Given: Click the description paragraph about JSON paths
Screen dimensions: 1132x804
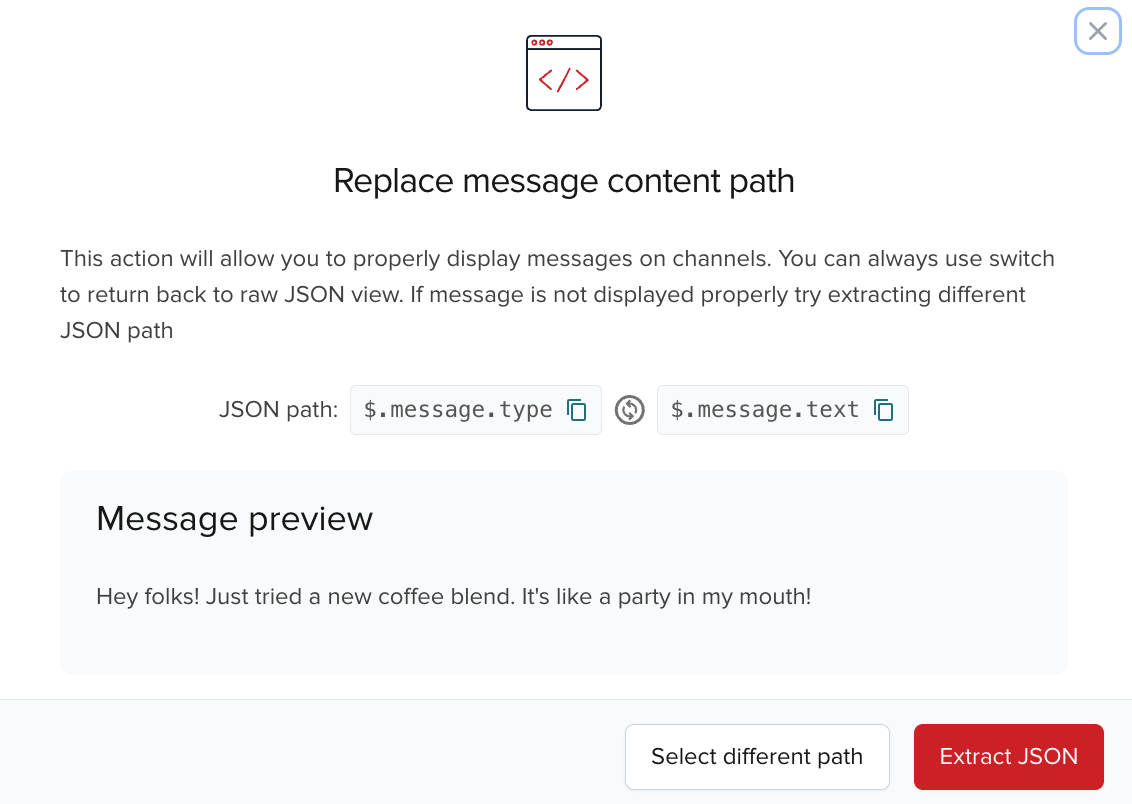Looking at the screenshot, I should [x=557, y=294].
